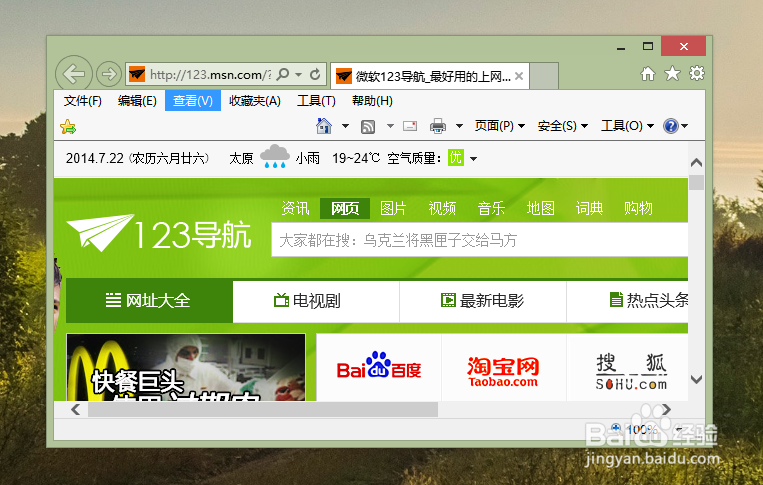Click the forward navigation arrow

[109, 74]
